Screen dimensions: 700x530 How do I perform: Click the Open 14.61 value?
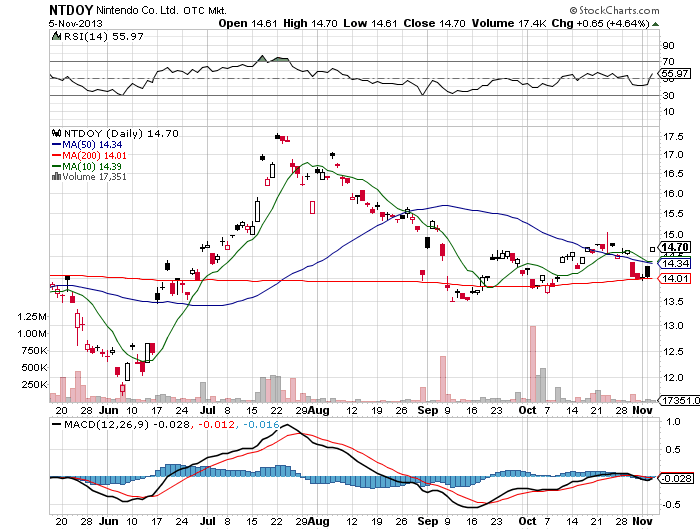tap(248, 23)
